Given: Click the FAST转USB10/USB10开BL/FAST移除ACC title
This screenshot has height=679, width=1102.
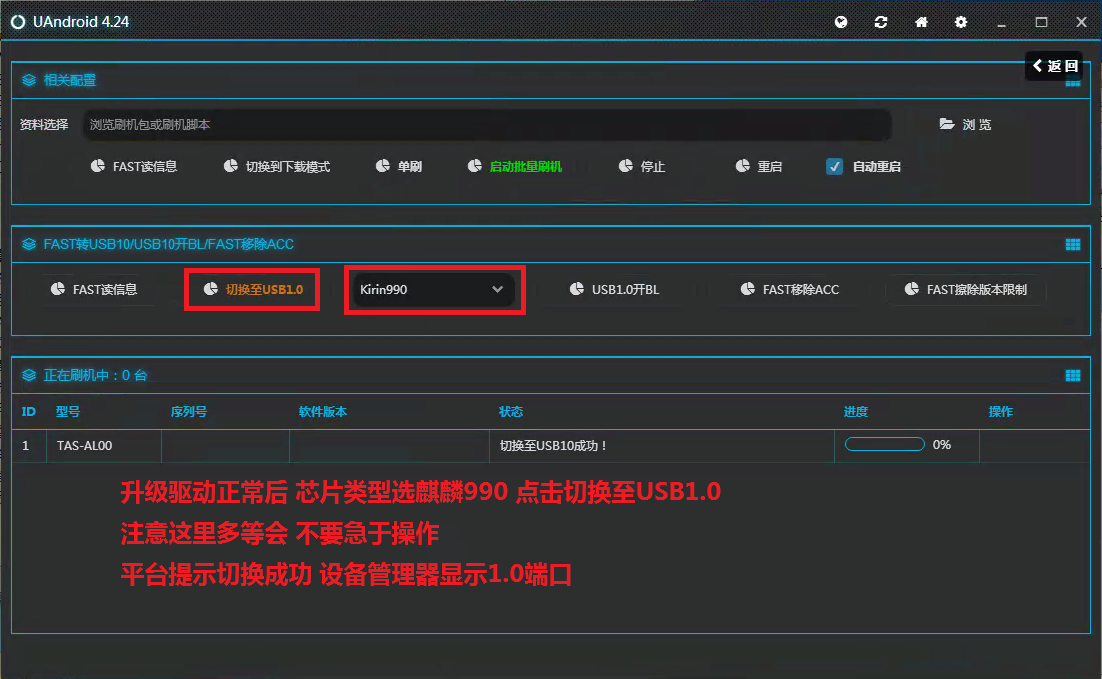Looking at the screenshot, I should (169, 244).
